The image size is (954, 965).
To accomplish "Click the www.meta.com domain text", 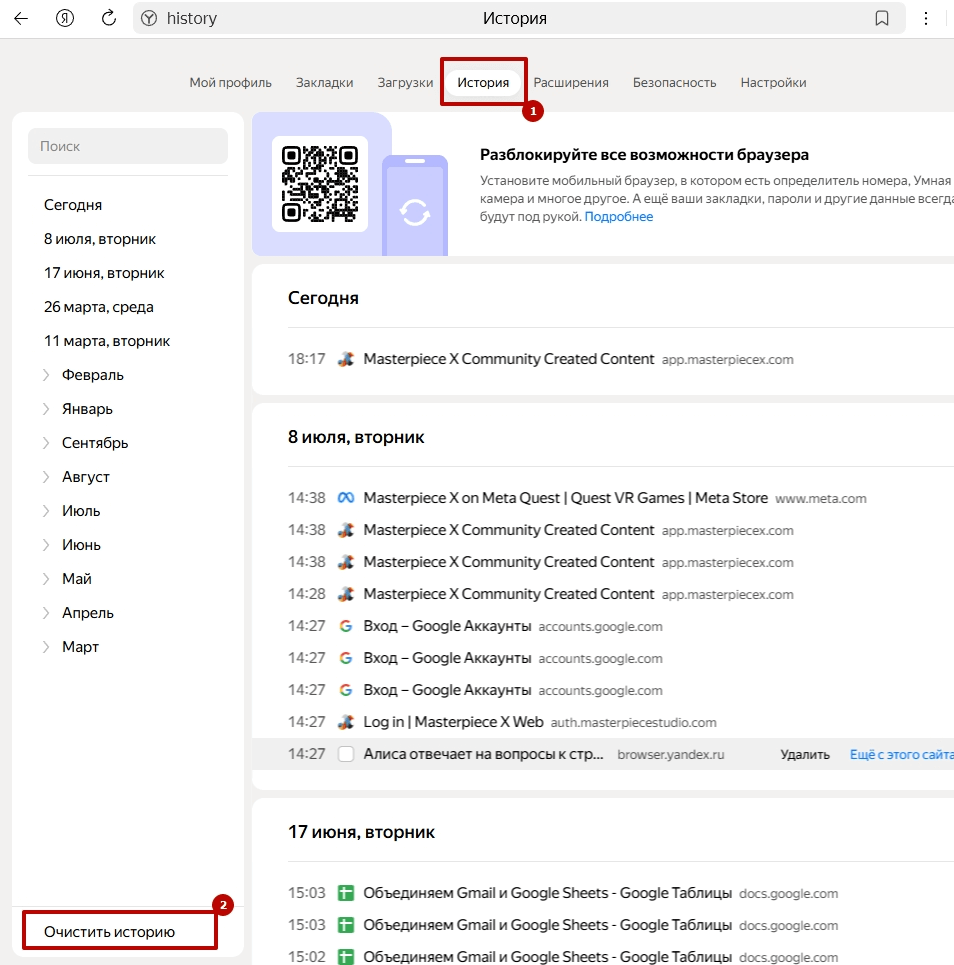I will [x=820, y=499].
